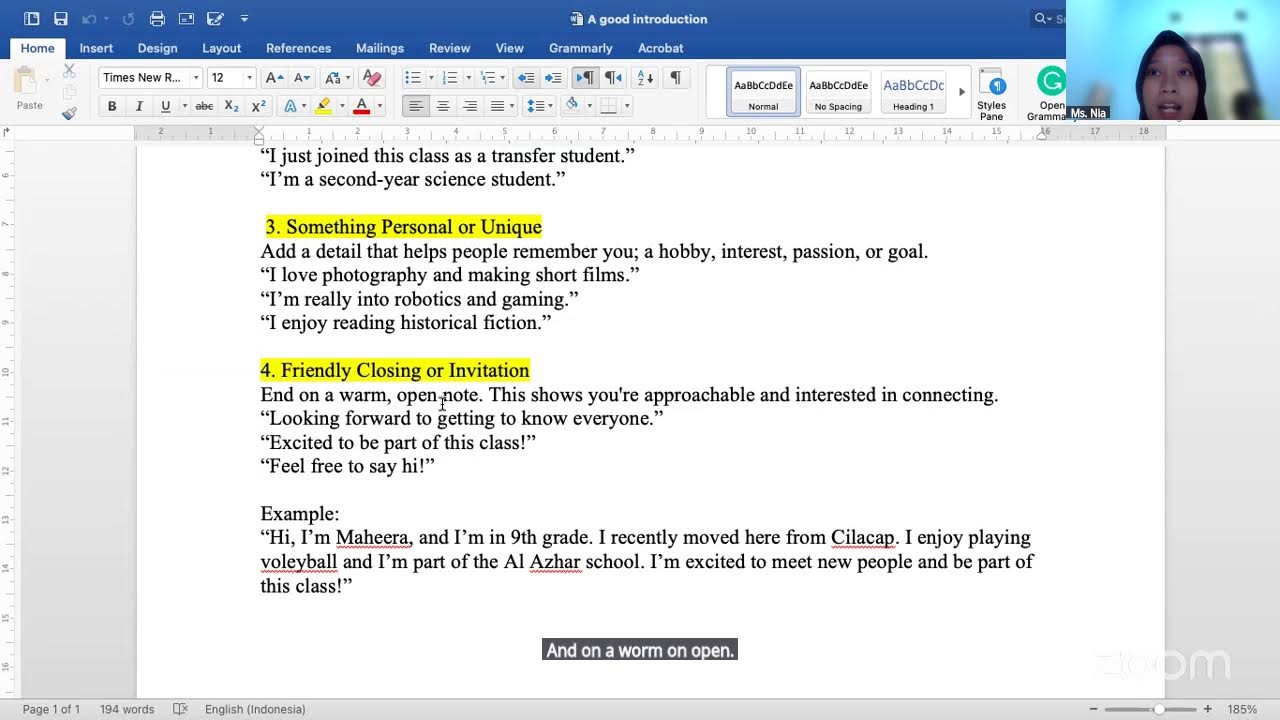Open the borders dropdown arrow
This screenshot has width=1280, height=720.
tap(627, 106)
